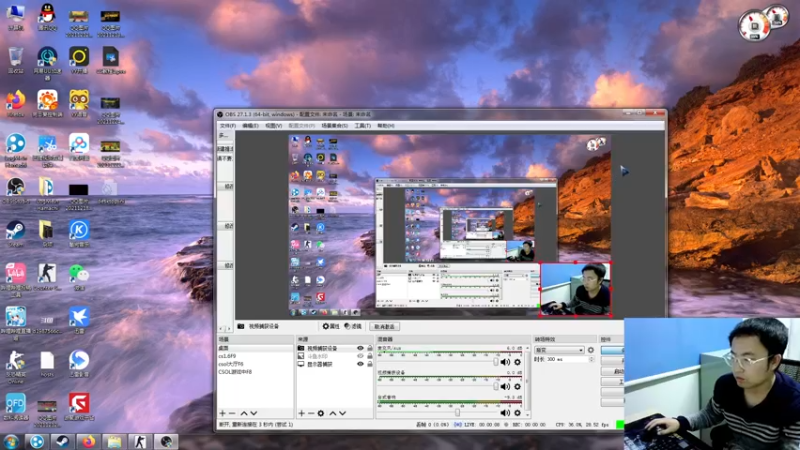Remove selected source with minus icon

311,413
